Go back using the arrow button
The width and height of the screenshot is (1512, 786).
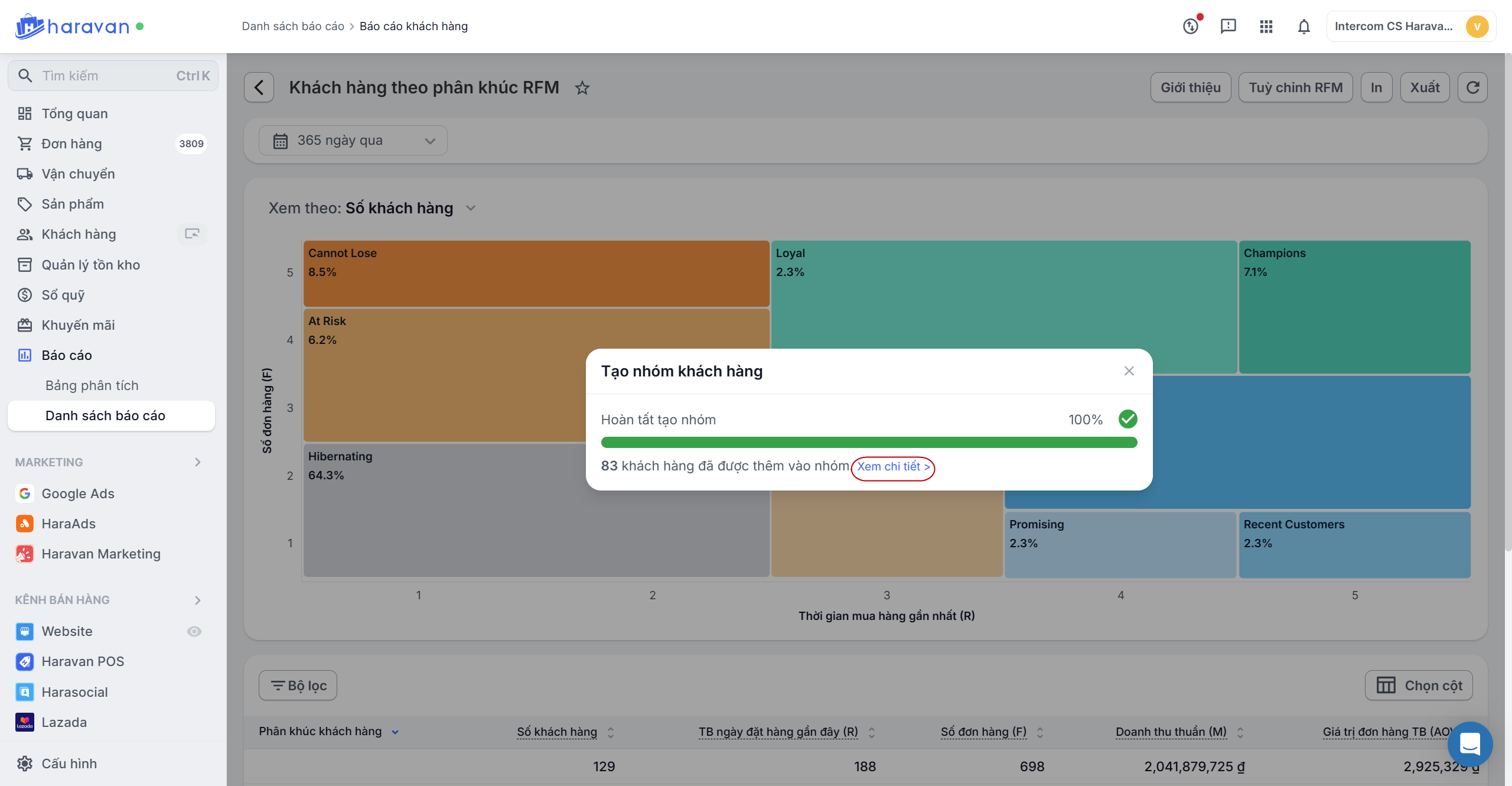[x=259, y=87]
